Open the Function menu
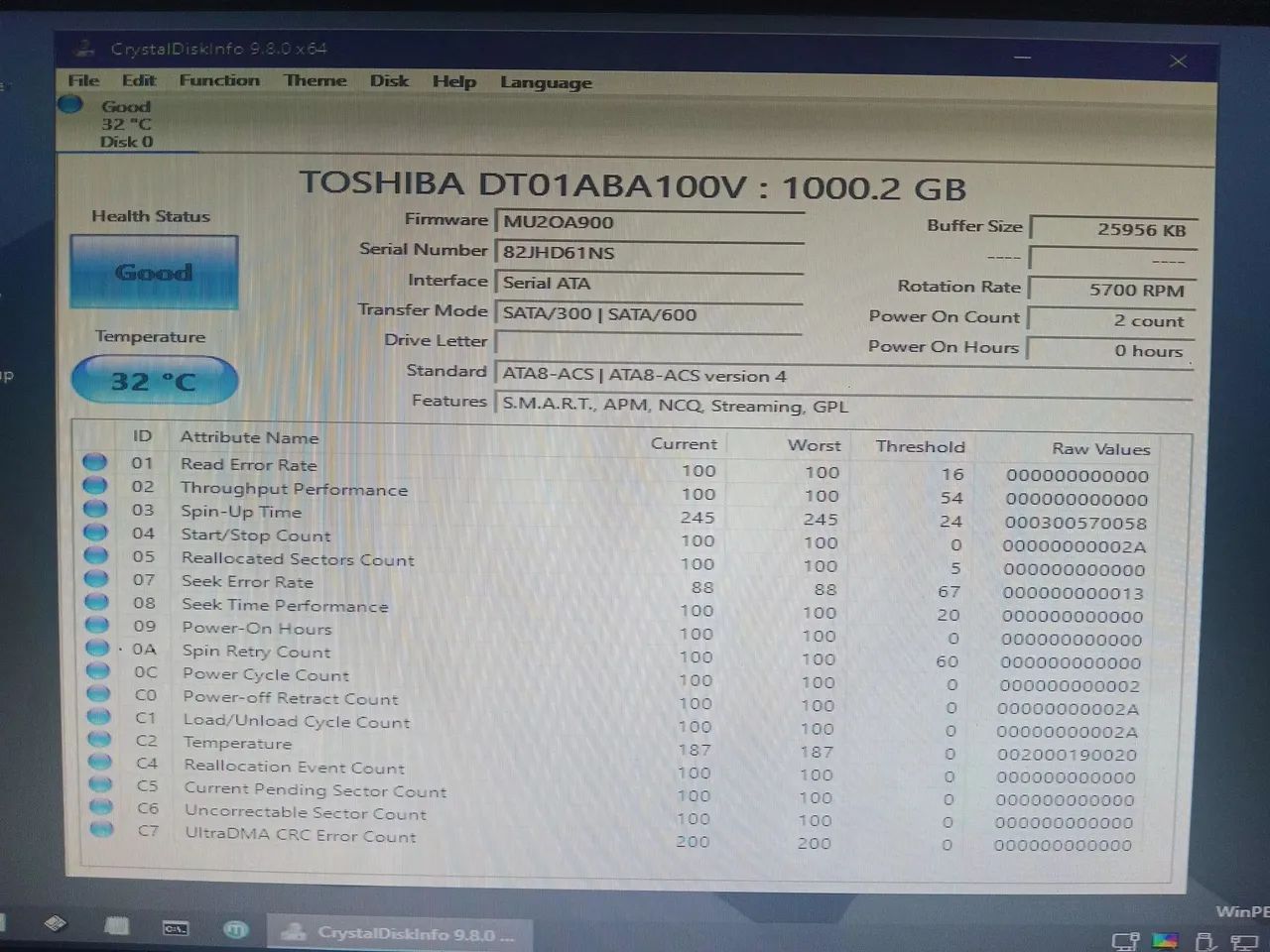Image resolution: width=1270 pixels, height=952 pixels. coord(219,80)
